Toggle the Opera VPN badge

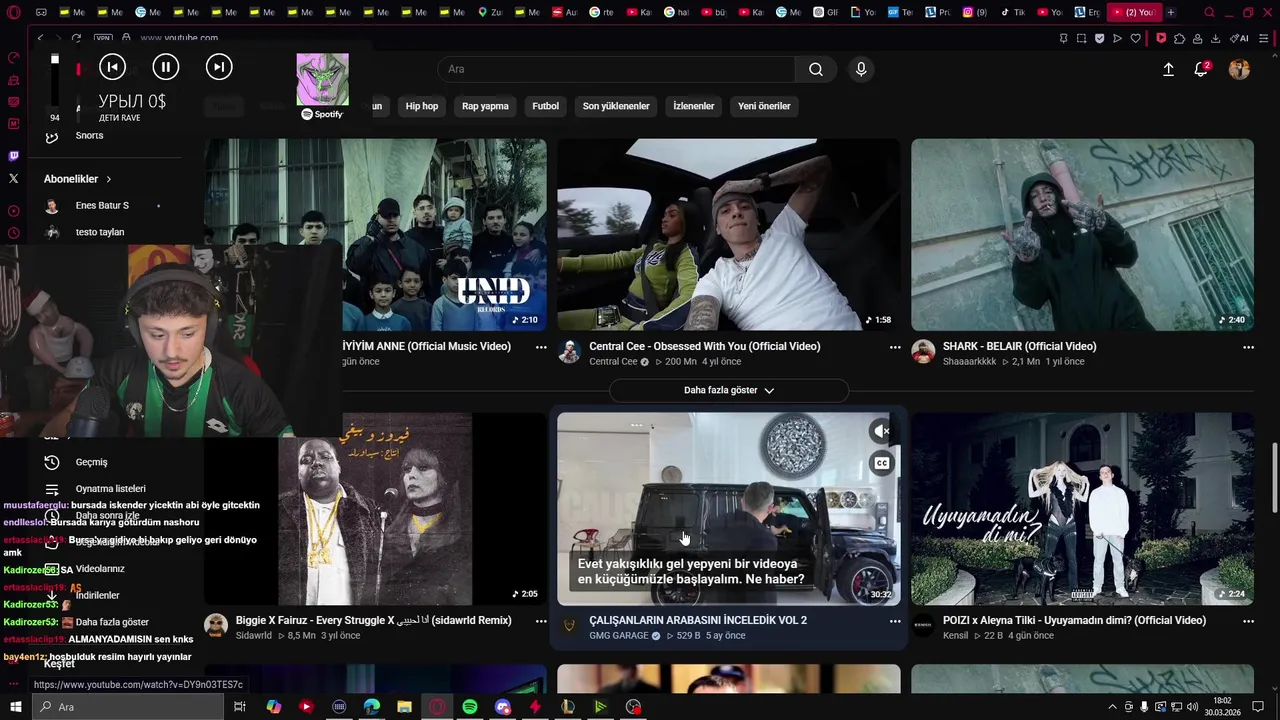(x=103, y=38)
